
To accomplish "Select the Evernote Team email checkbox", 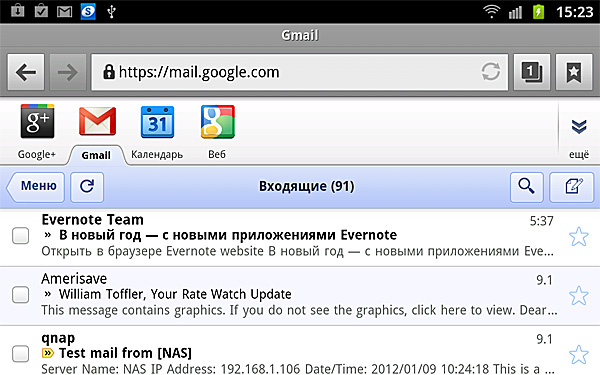I will click(x=20, y=235).
